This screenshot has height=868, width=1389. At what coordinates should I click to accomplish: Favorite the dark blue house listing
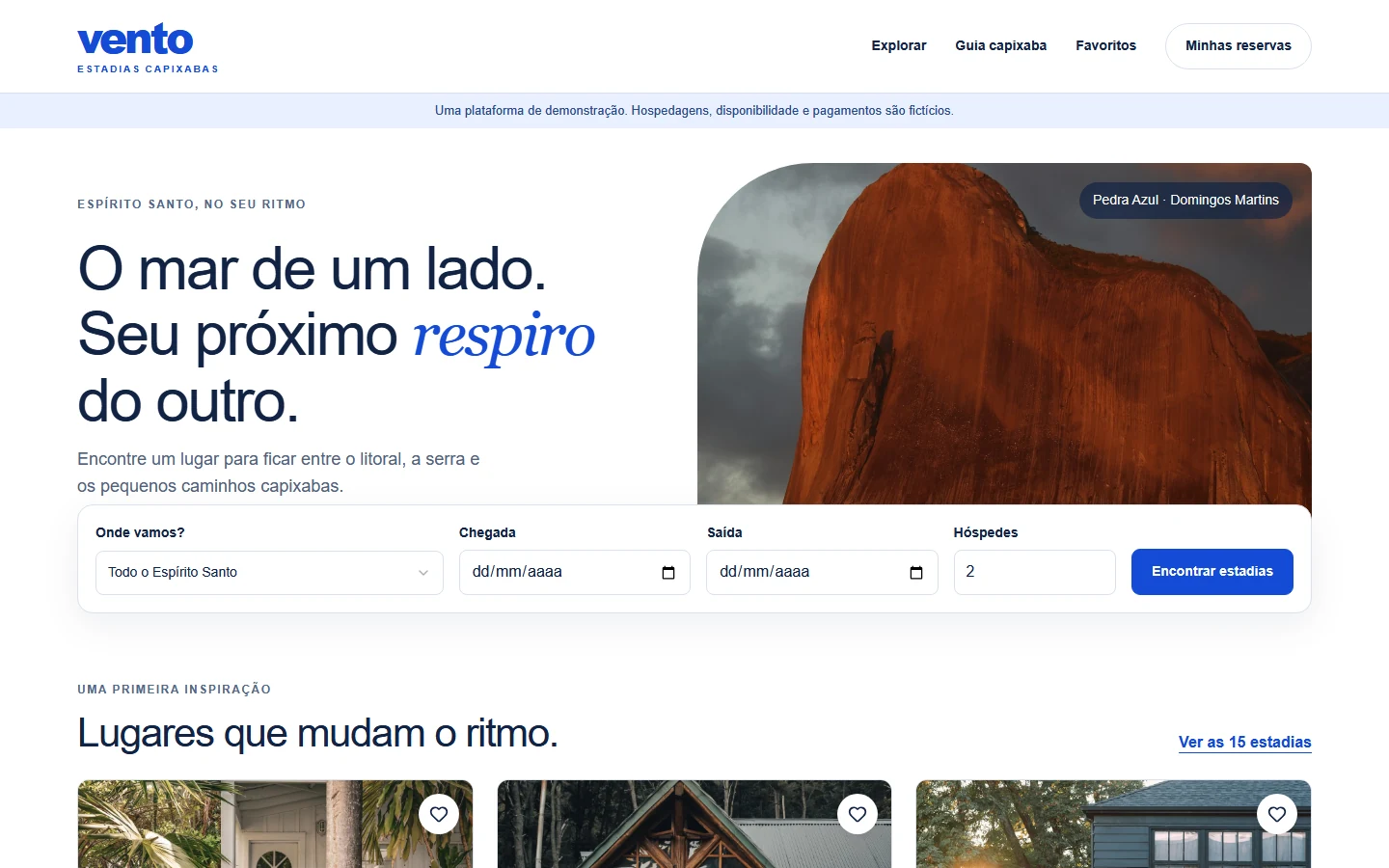pyautogui.click(x=1277, y=814)
